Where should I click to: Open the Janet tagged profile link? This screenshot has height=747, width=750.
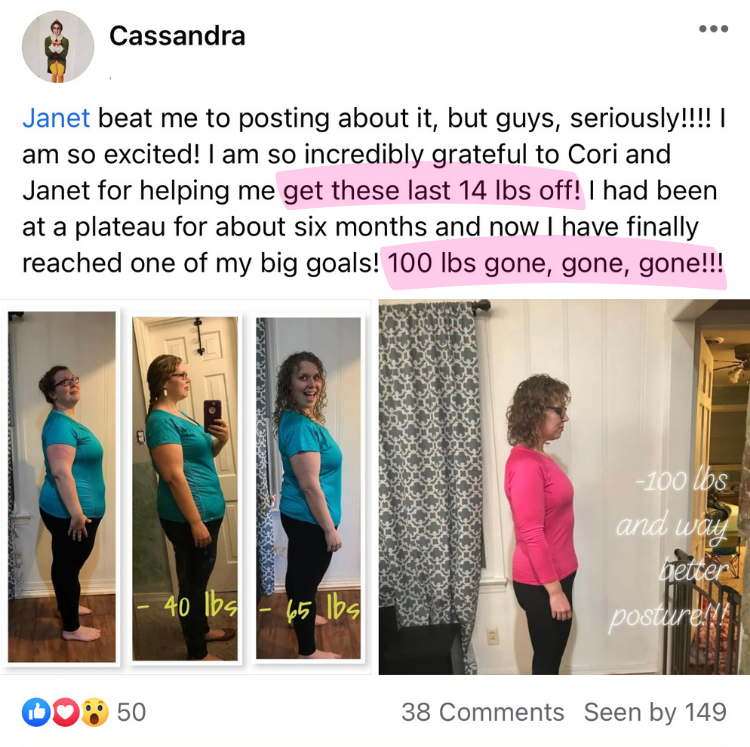[x=56, y=118]
